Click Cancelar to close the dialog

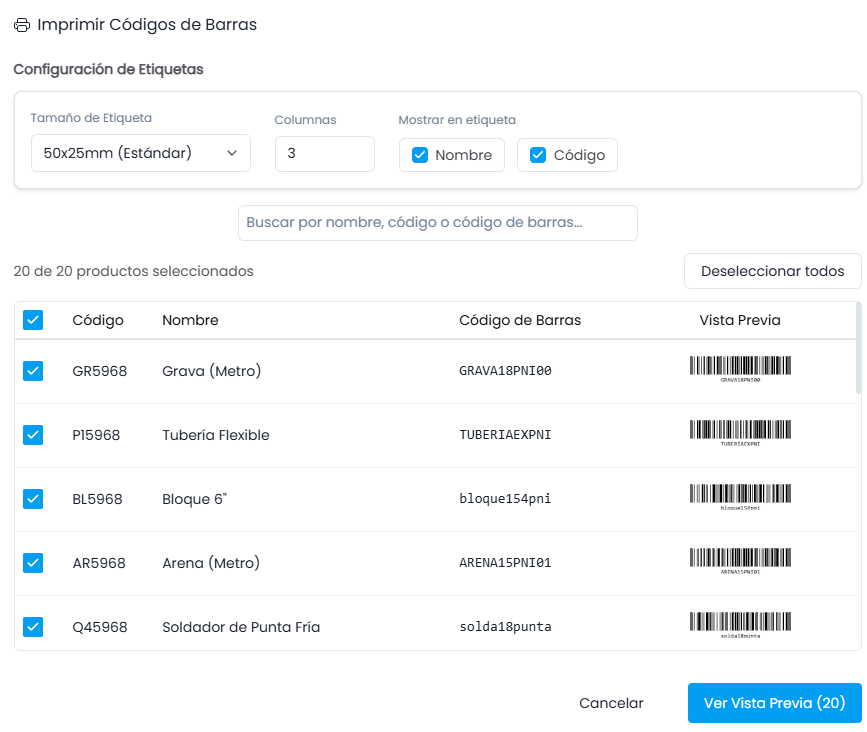[x=611, y=703]
